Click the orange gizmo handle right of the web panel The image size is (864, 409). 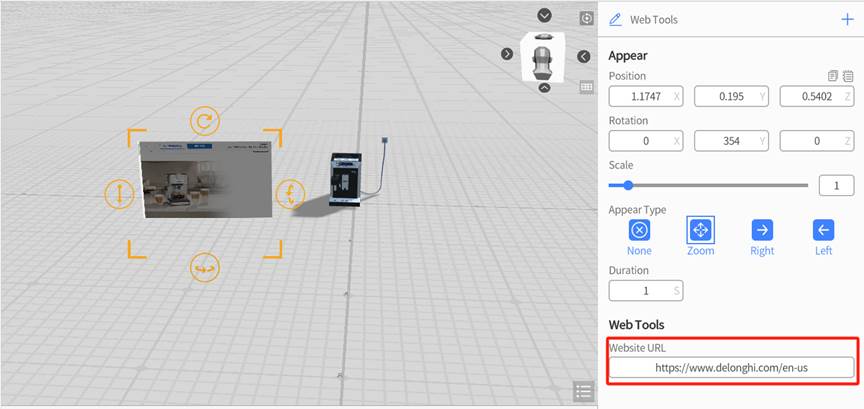(x=290, y=194)
